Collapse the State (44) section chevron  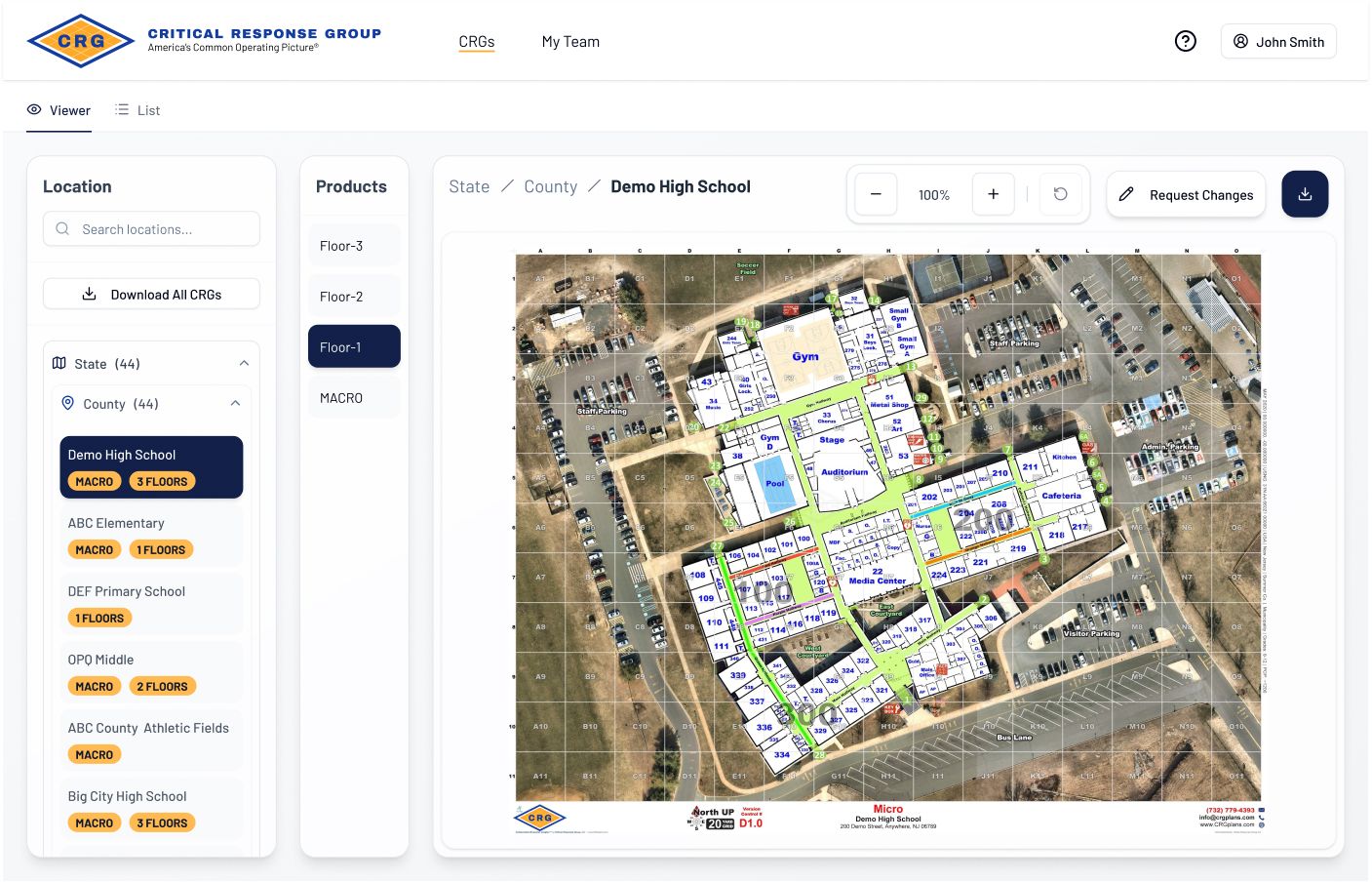244,363
